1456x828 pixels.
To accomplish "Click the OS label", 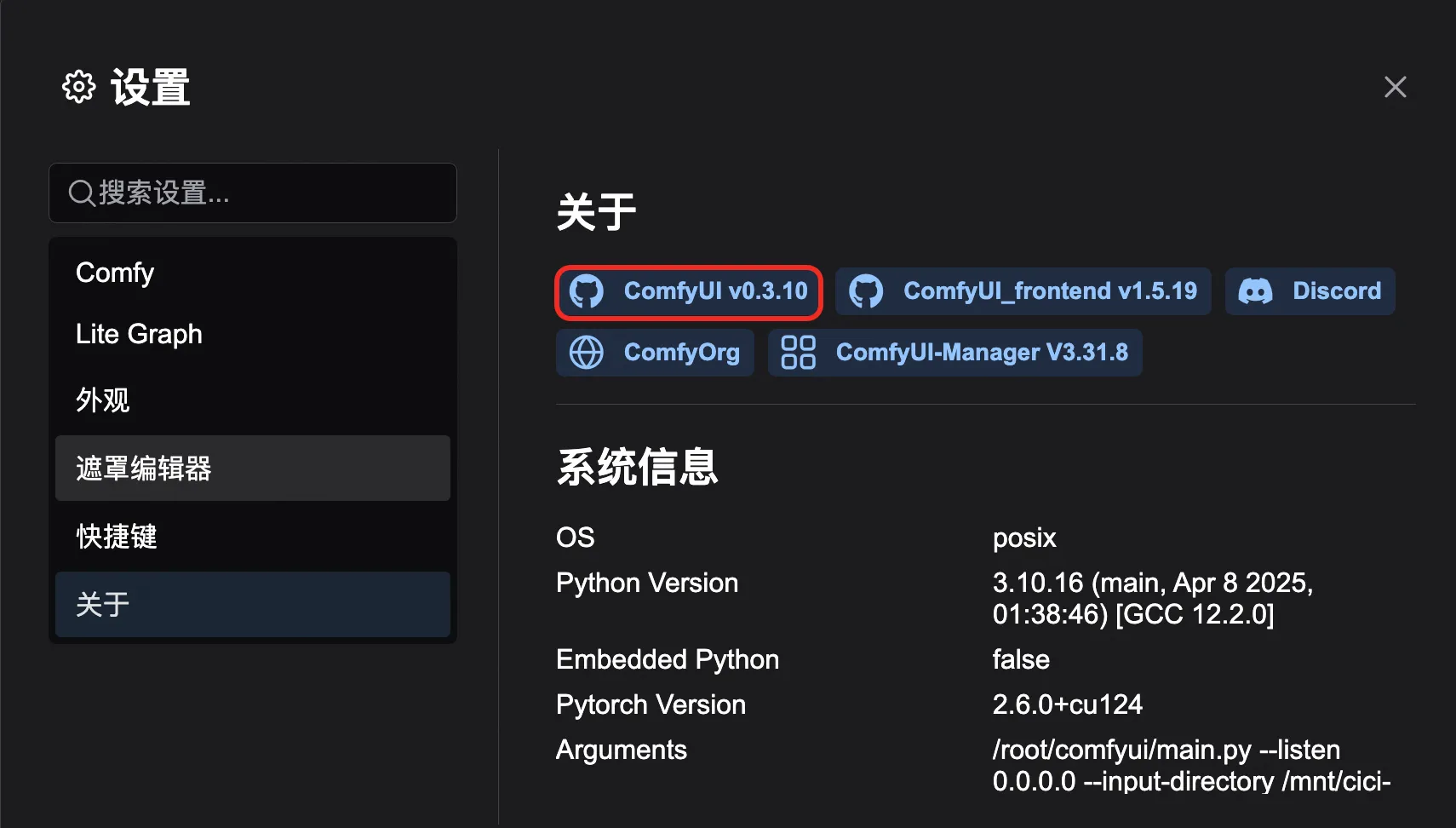I will point(576,538).
